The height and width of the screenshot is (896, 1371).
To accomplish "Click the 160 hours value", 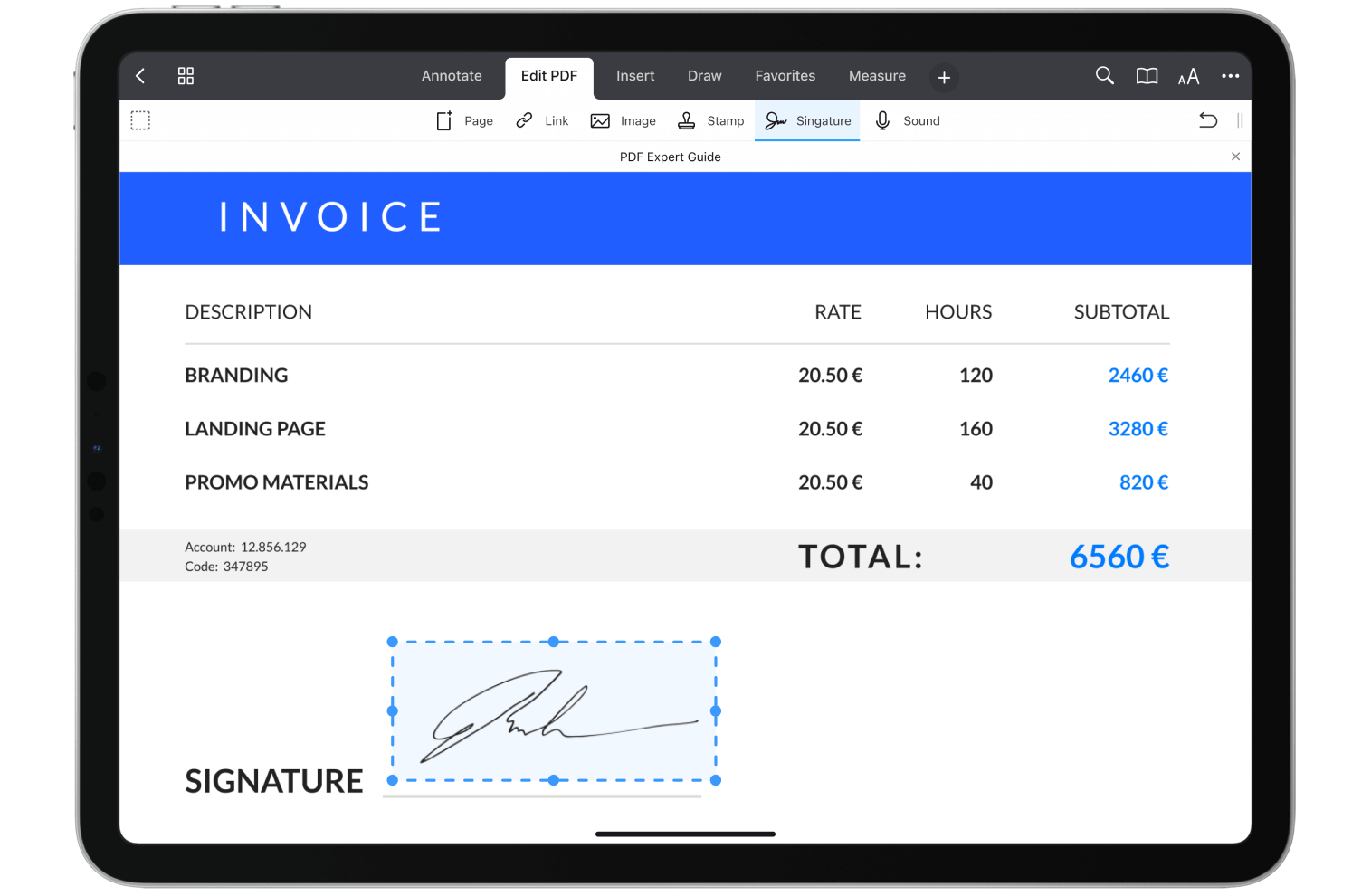I will 976,429.
